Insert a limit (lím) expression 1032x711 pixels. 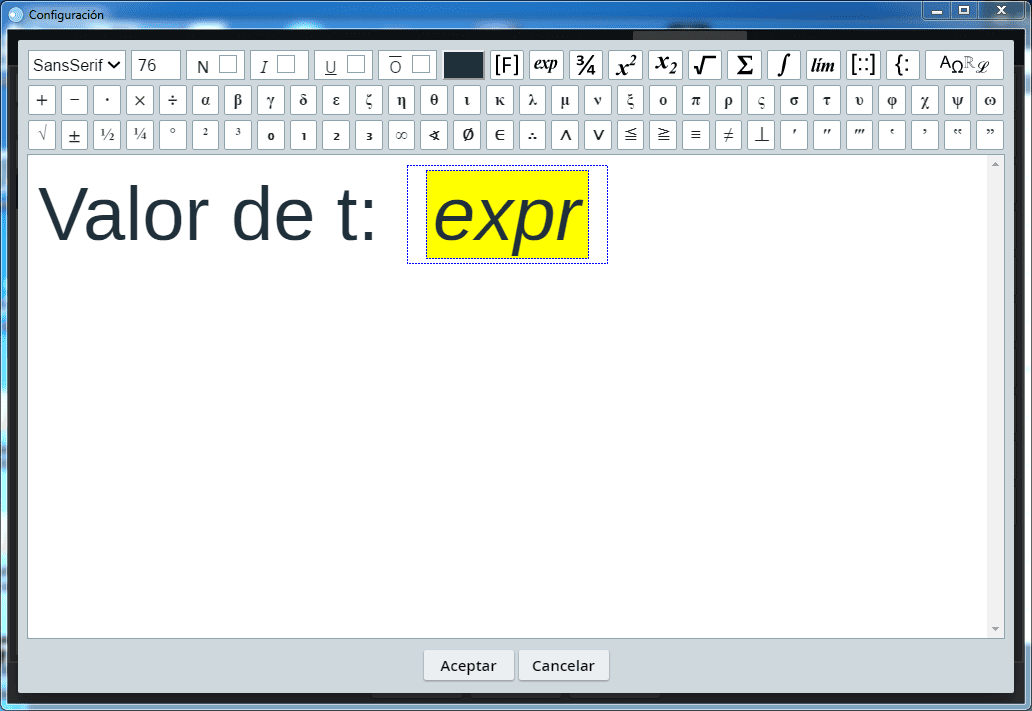[823, 65]
